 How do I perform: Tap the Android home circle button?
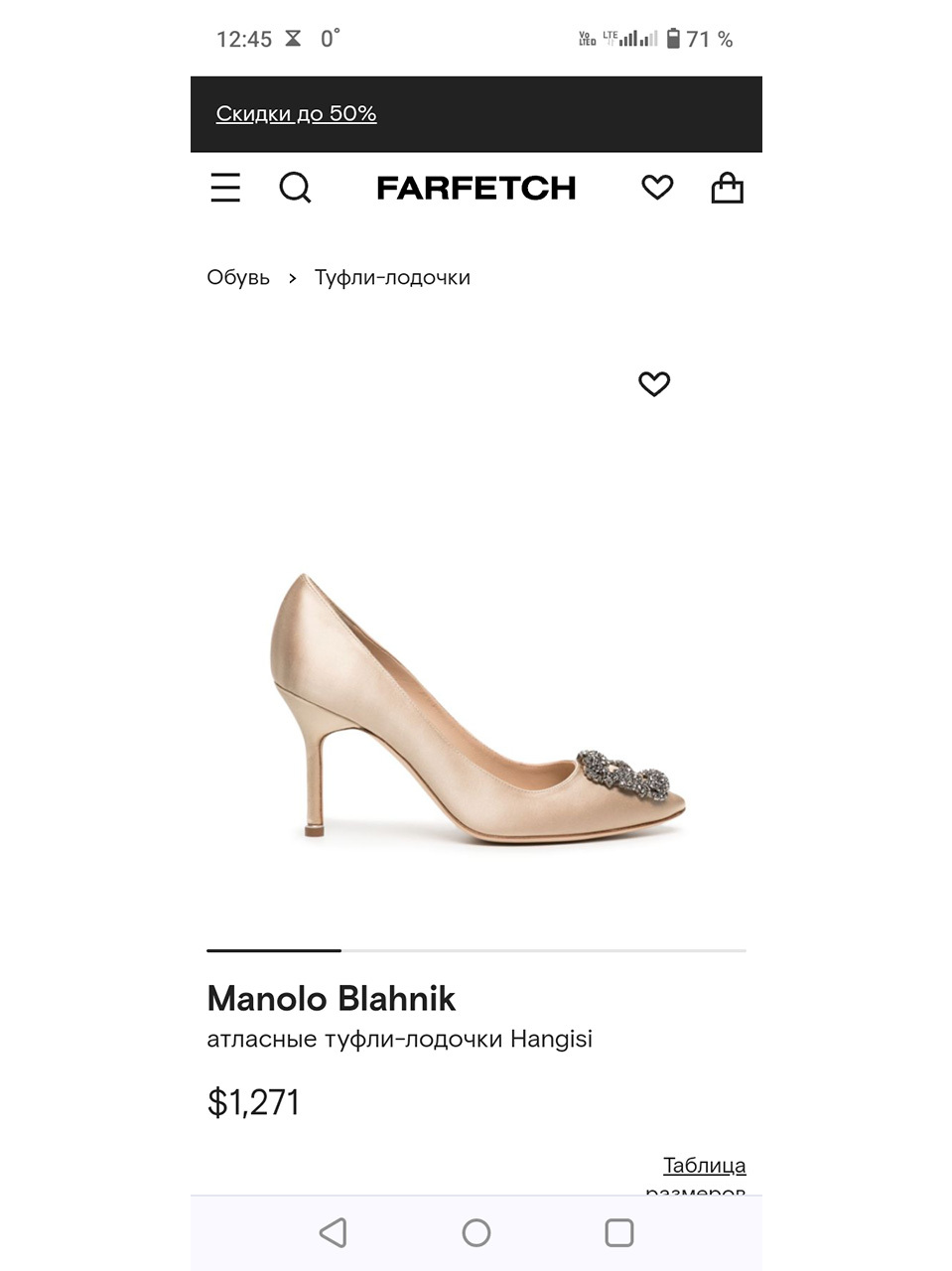pyautogui.click(x=476, y=1232)
